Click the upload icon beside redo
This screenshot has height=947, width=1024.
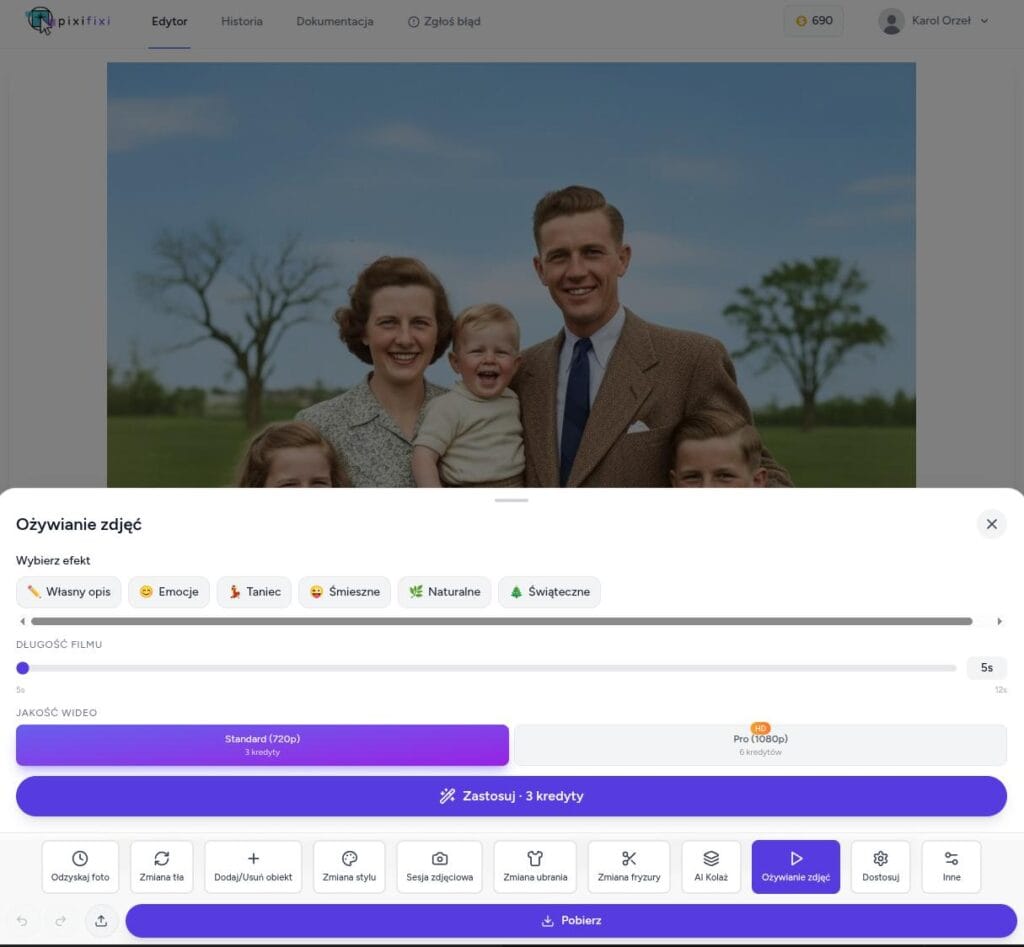pyautogui.click(x=101, y=921)
